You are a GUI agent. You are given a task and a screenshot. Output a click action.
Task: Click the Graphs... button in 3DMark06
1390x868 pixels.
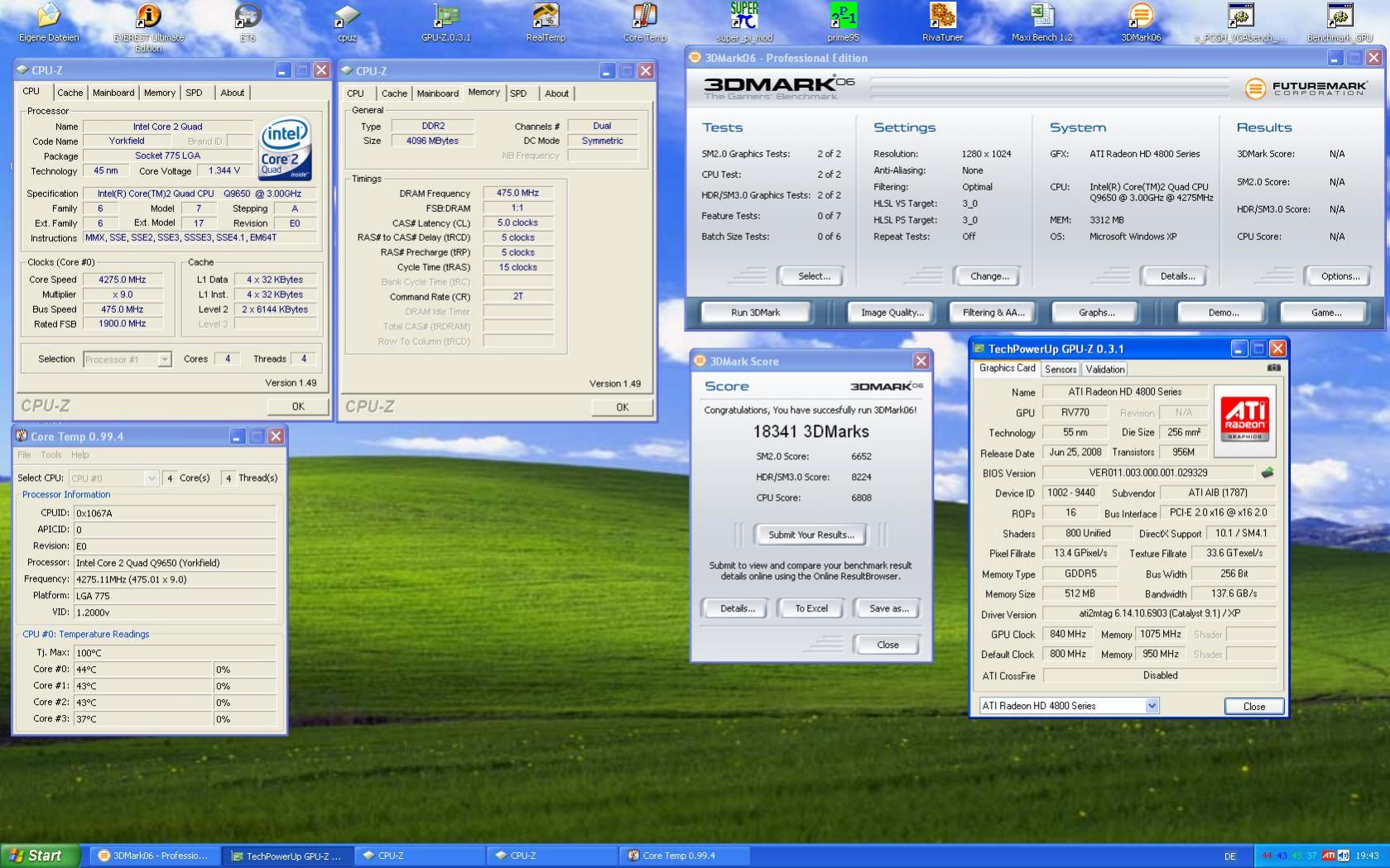1096,313
